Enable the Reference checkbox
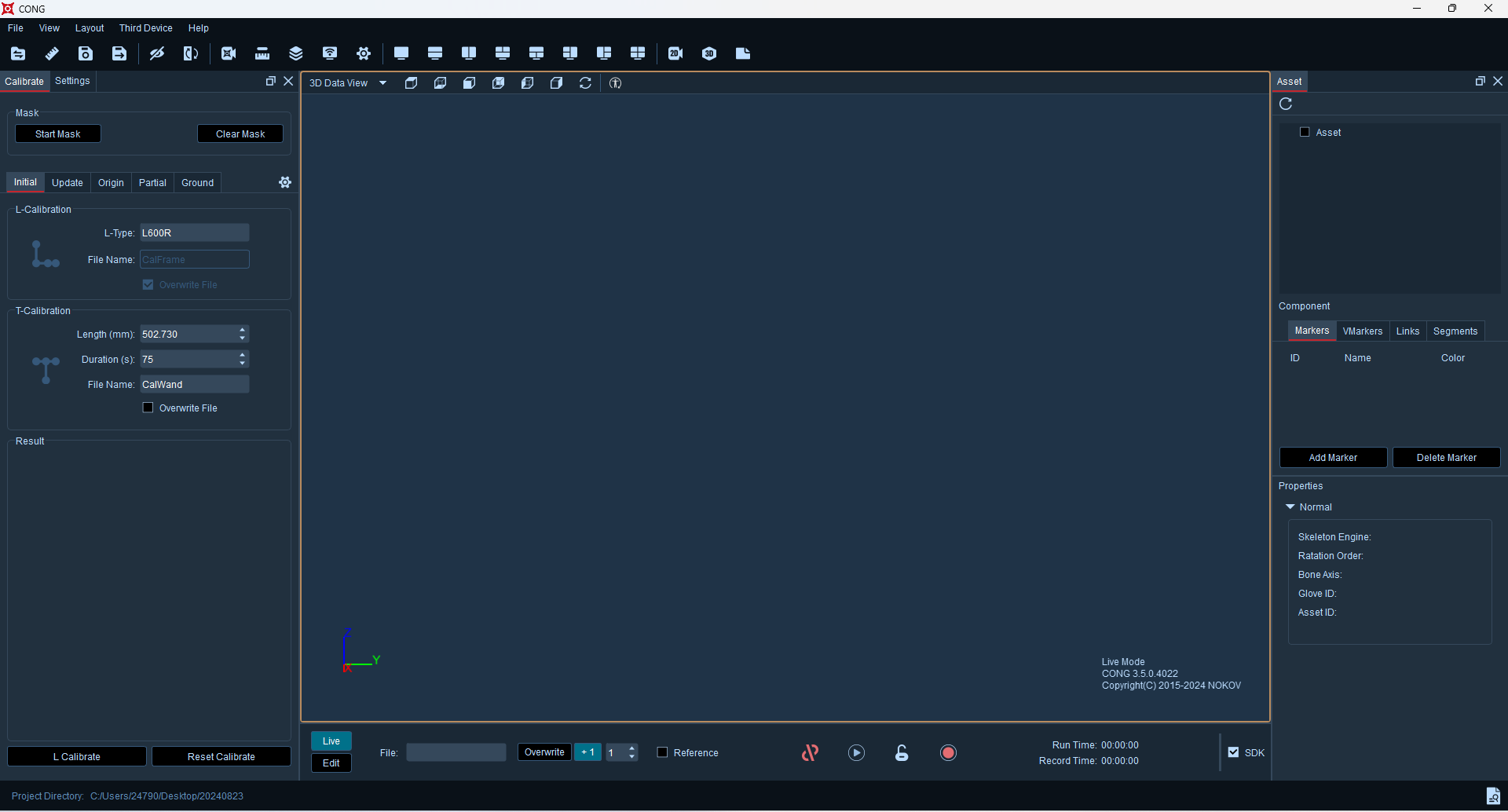This screenshot has height=812, width=1508. (662, 752)
